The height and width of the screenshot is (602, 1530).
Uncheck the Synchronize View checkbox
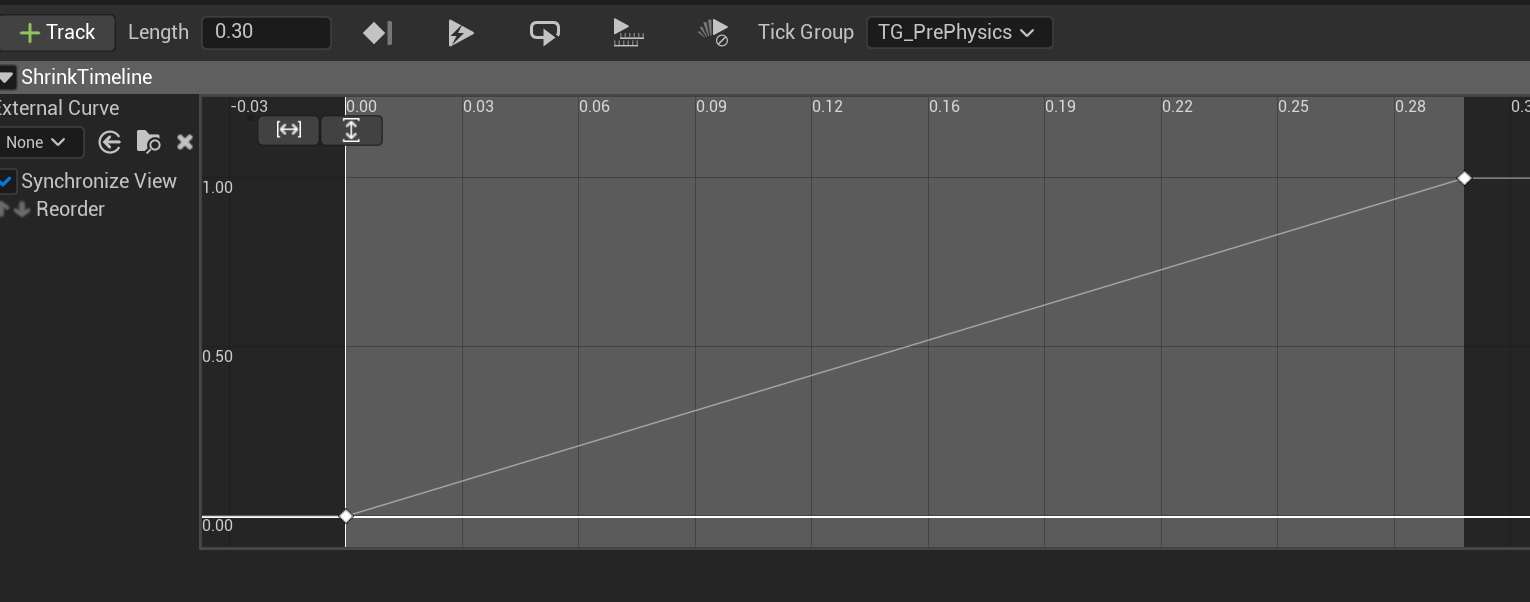coord(7,181)
